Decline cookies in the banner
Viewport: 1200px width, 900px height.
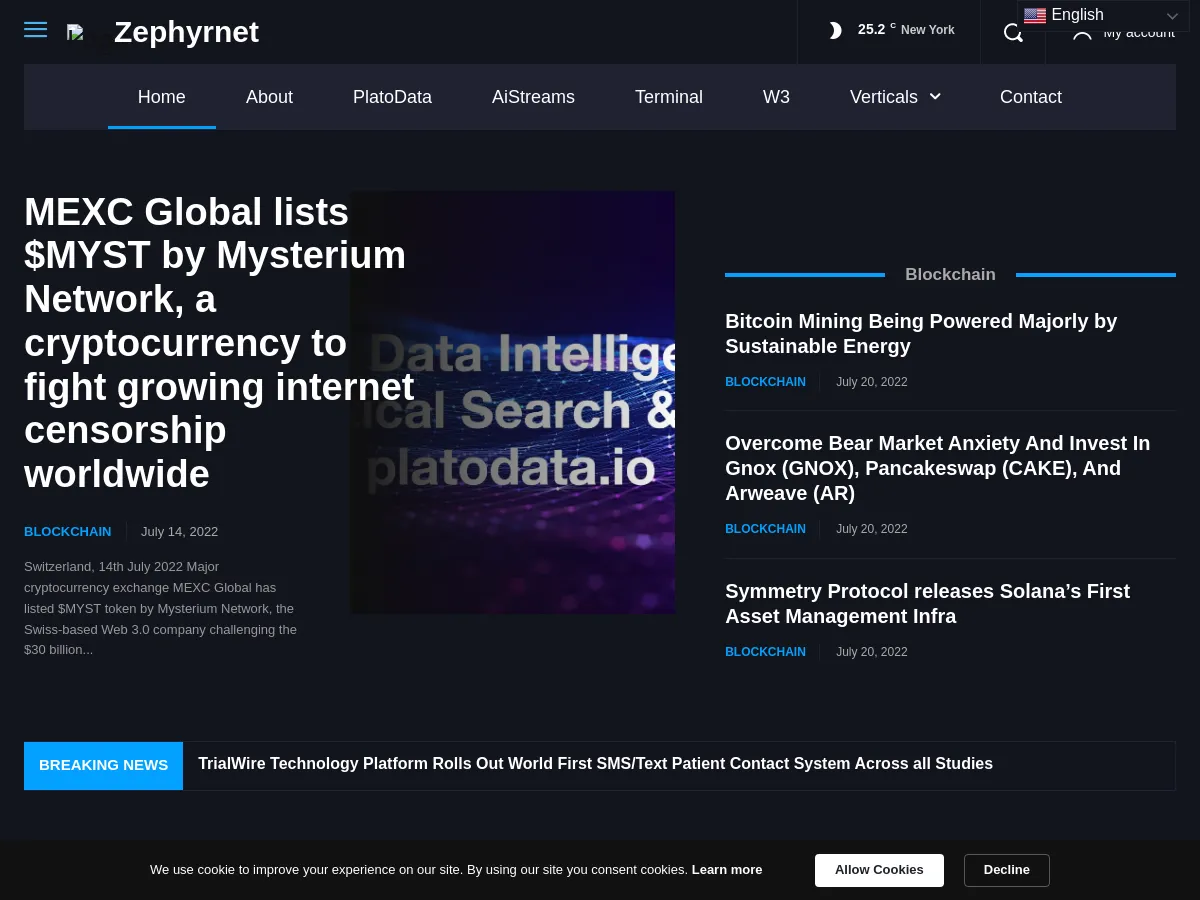[1006, 870]
